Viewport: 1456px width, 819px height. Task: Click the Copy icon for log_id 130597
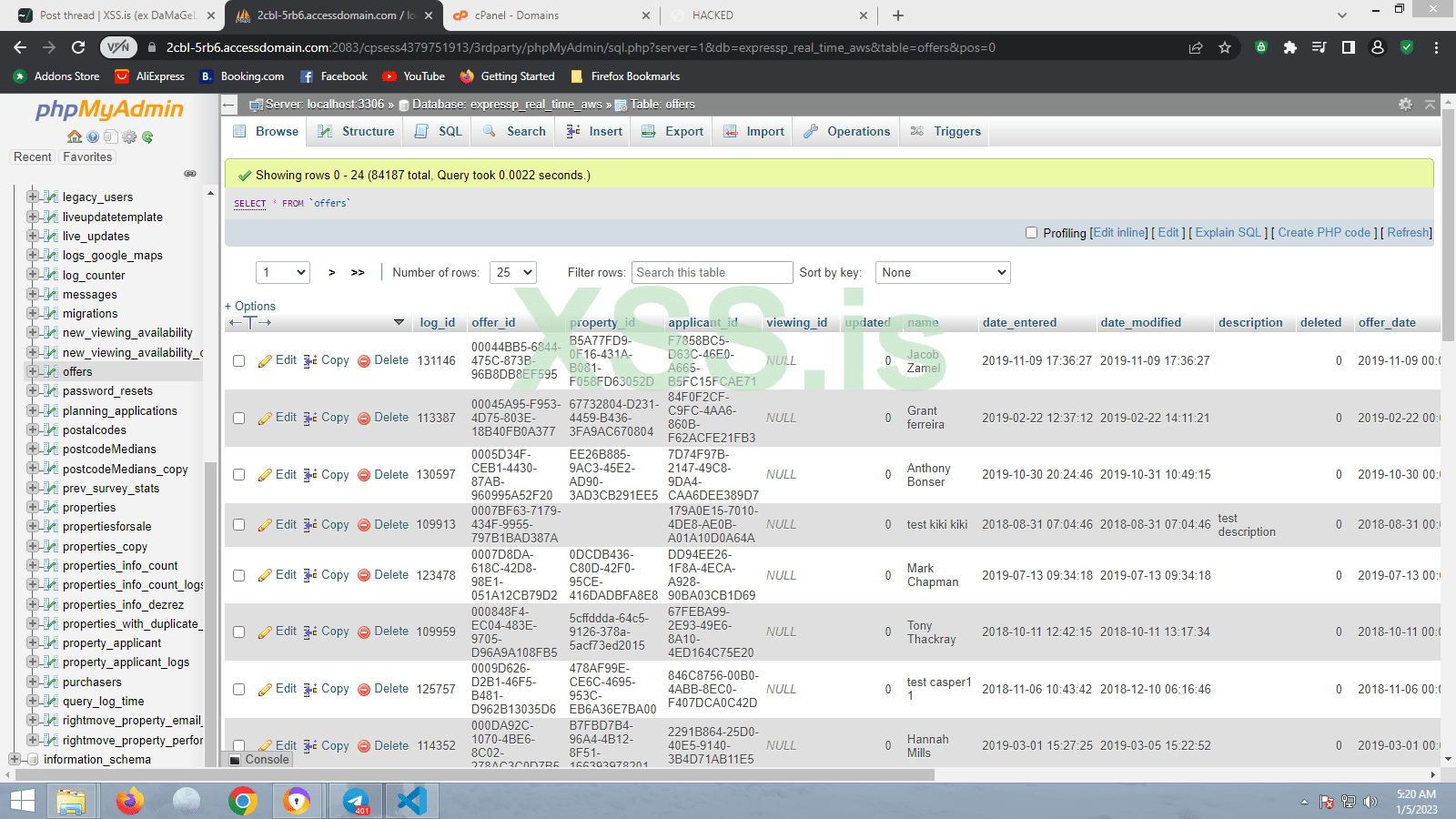coord(310,475)
